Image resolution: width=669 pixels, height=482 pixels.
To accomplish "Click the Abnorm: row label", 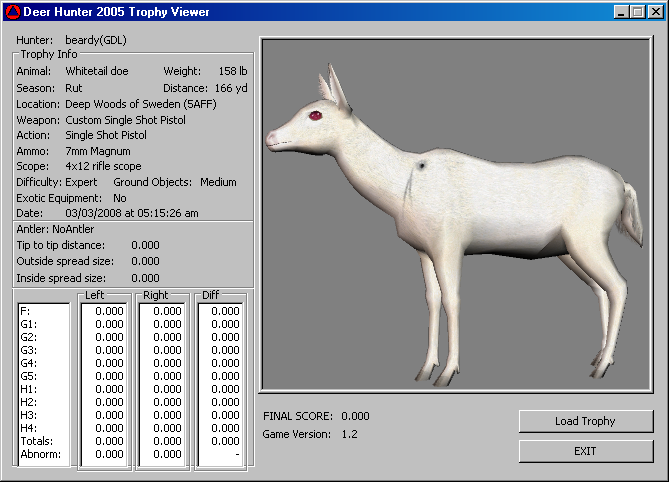I will [41, 454].
